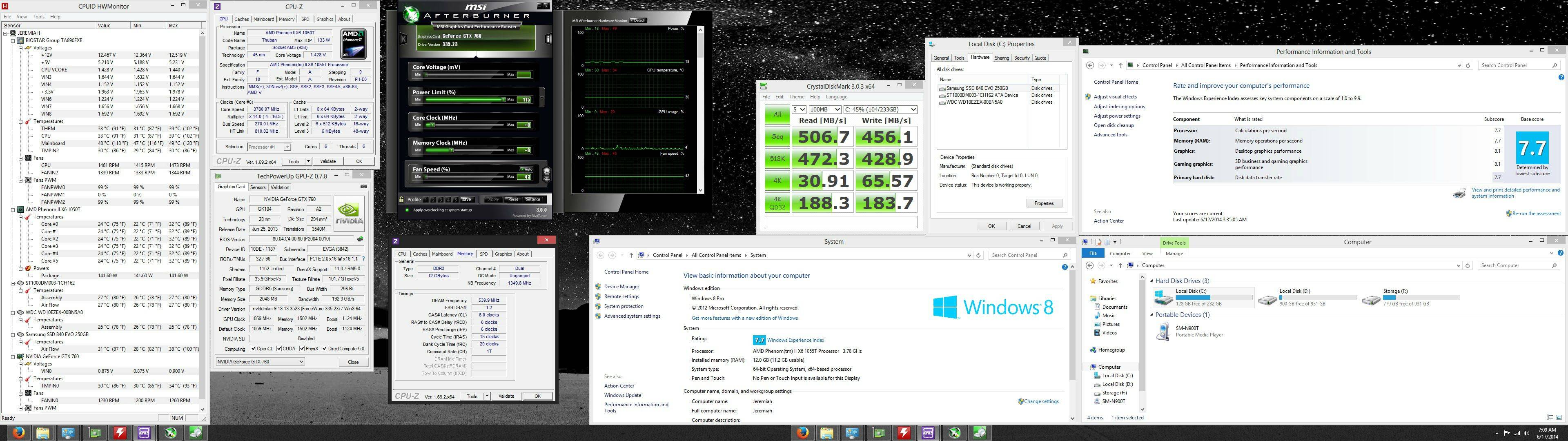The image size is (1568, 441).
Task: Switch to Mainboard tab in the CPU-Z CPU window
Action: point(263,19)
